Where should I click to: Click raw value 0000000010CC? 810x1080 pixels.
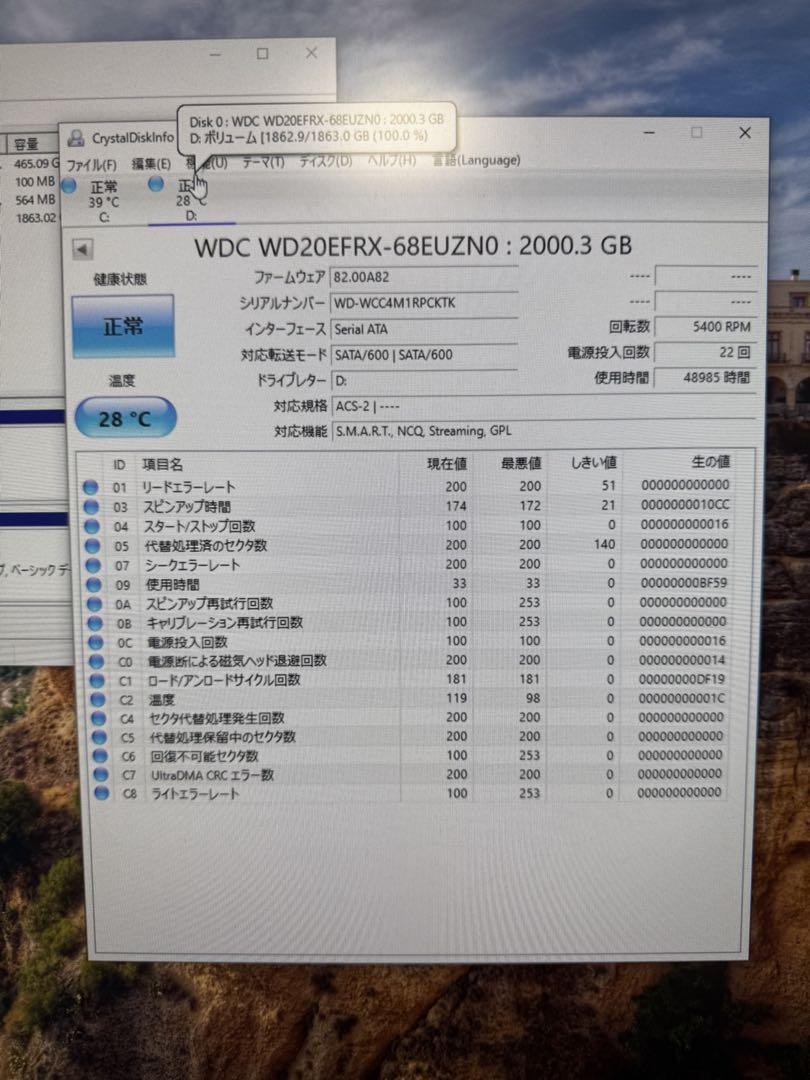click(685, 504)
